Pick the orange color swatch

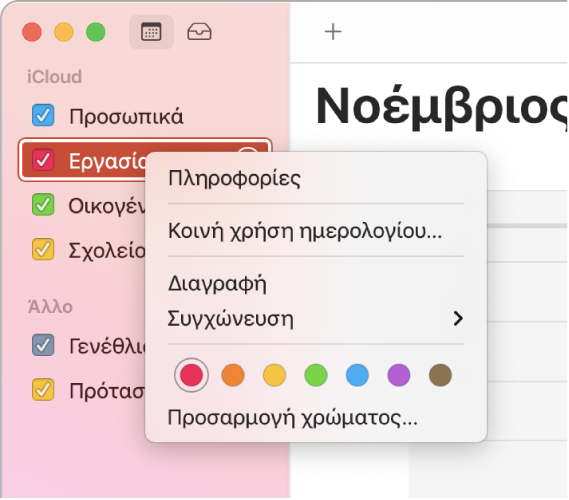coord(233,375)
